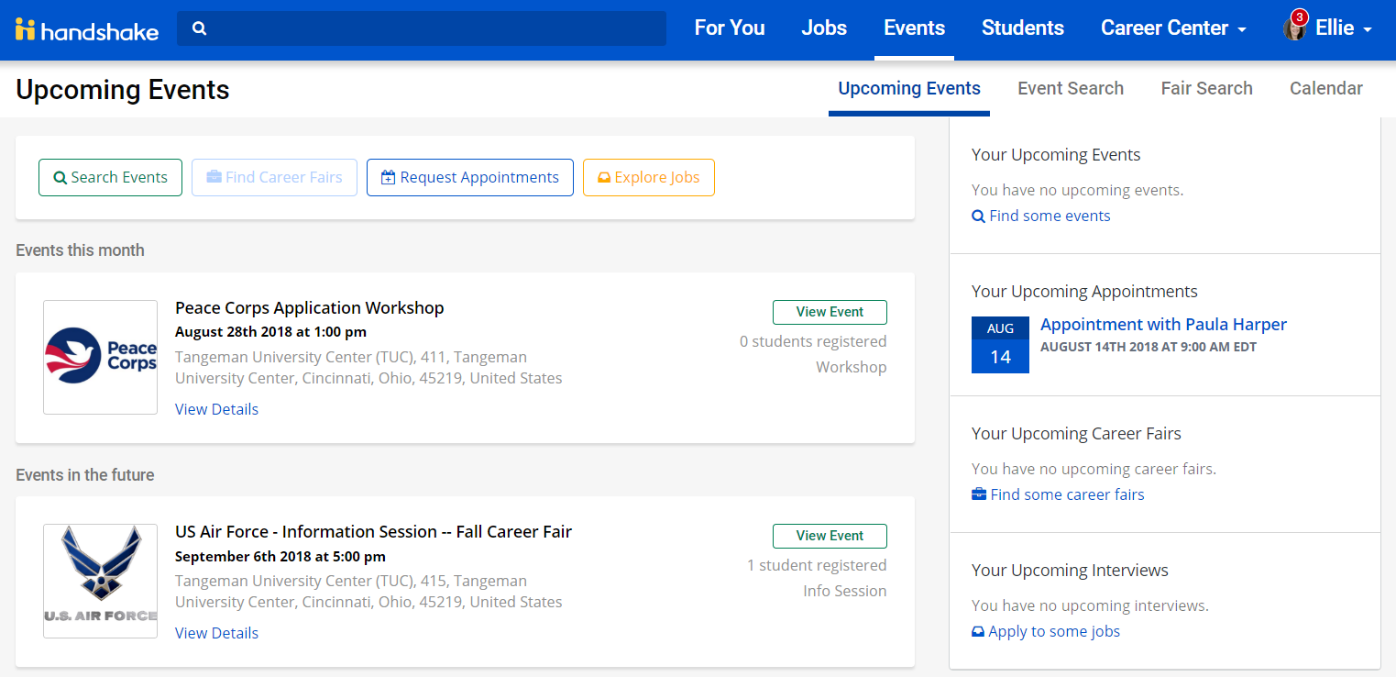Click the briefcase icon beside Find some career fairs

[x=977, y=494]
